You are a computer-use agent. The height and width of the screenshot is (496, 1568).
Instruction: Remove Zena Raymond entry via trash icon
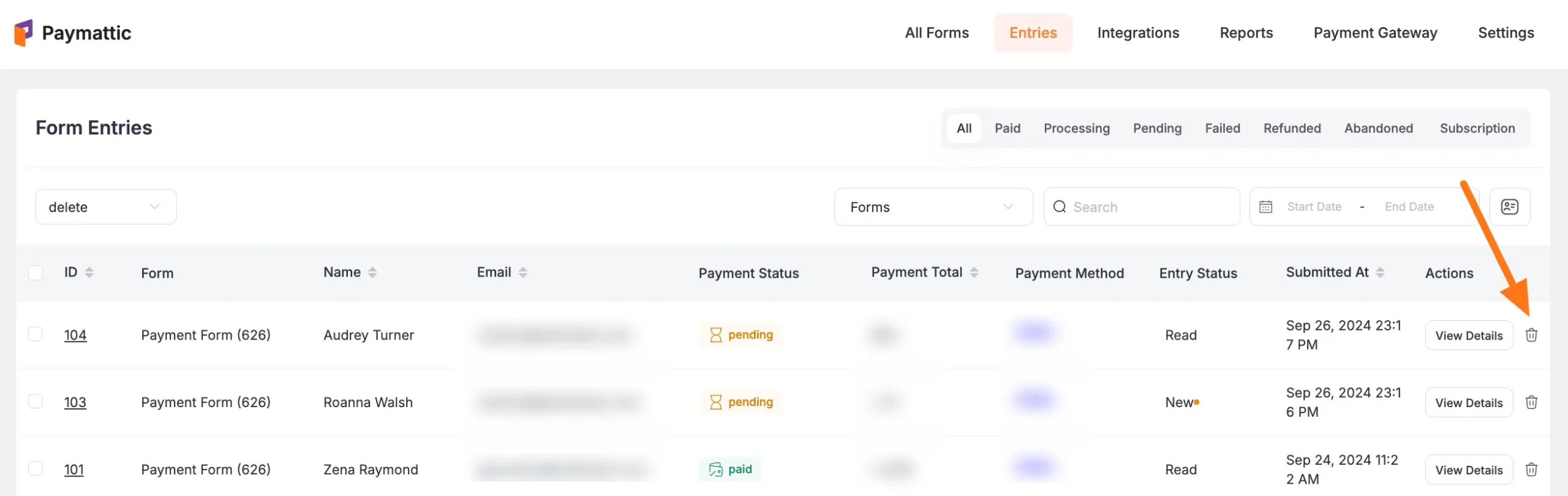[1531, 470]
